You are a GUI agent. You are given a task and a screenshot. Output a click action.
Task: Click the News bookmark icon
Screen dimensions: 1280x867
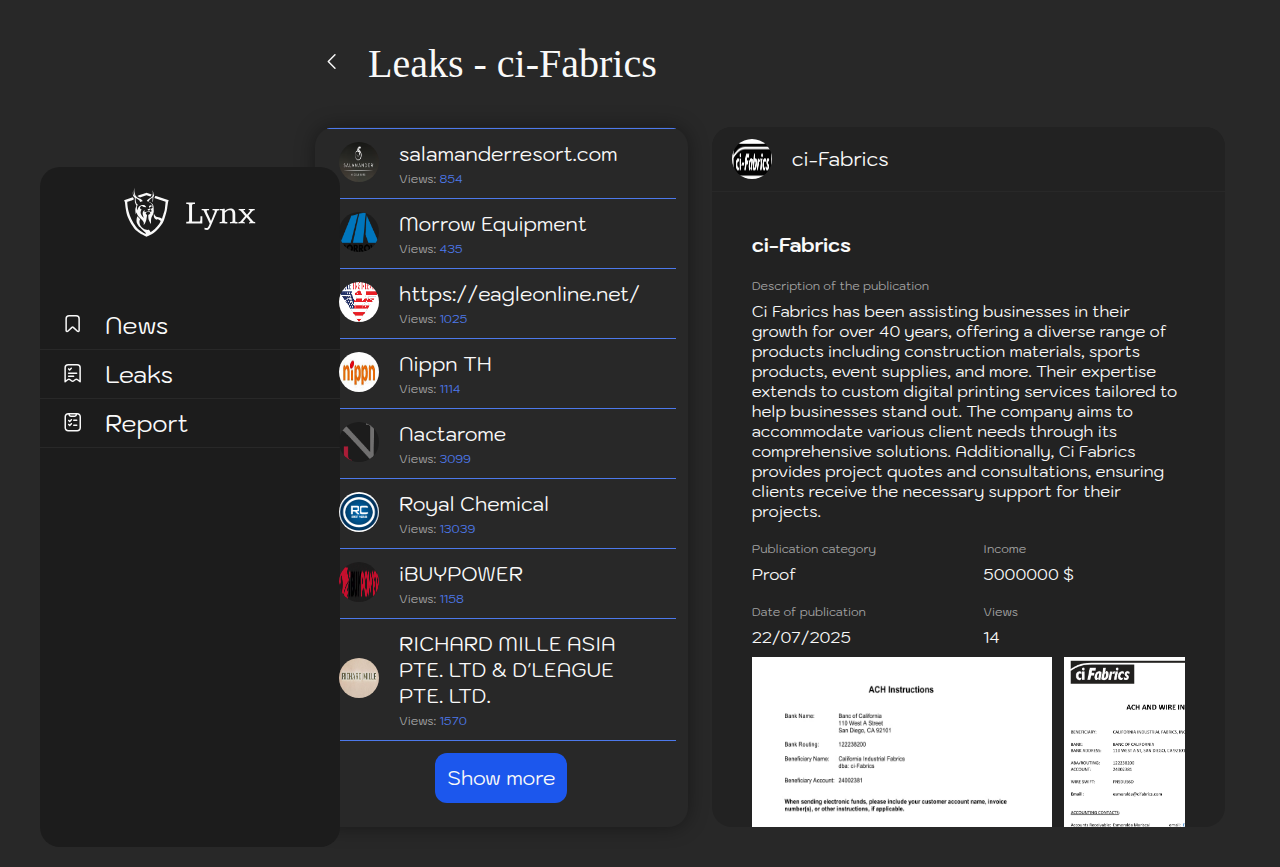tap(72, 324)
